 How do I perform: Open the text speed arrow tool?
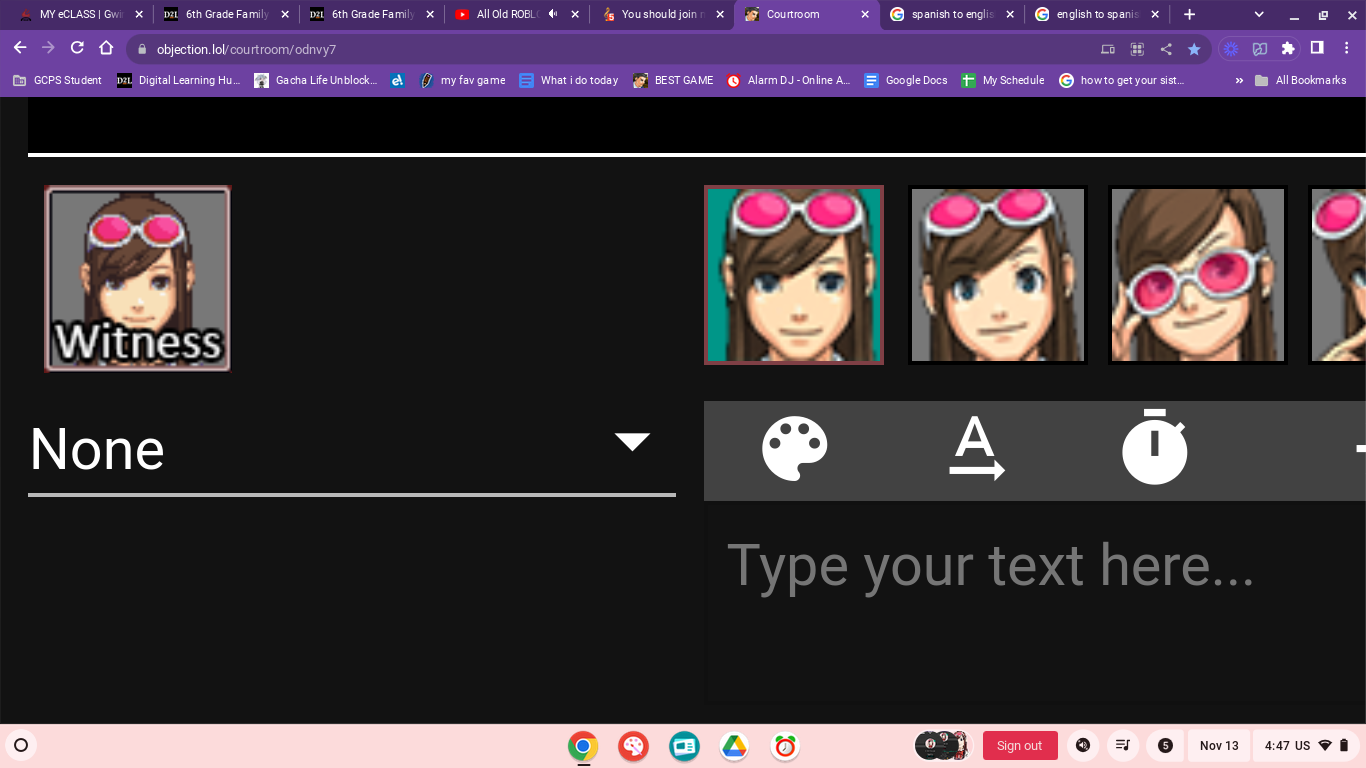coord(976,449)
